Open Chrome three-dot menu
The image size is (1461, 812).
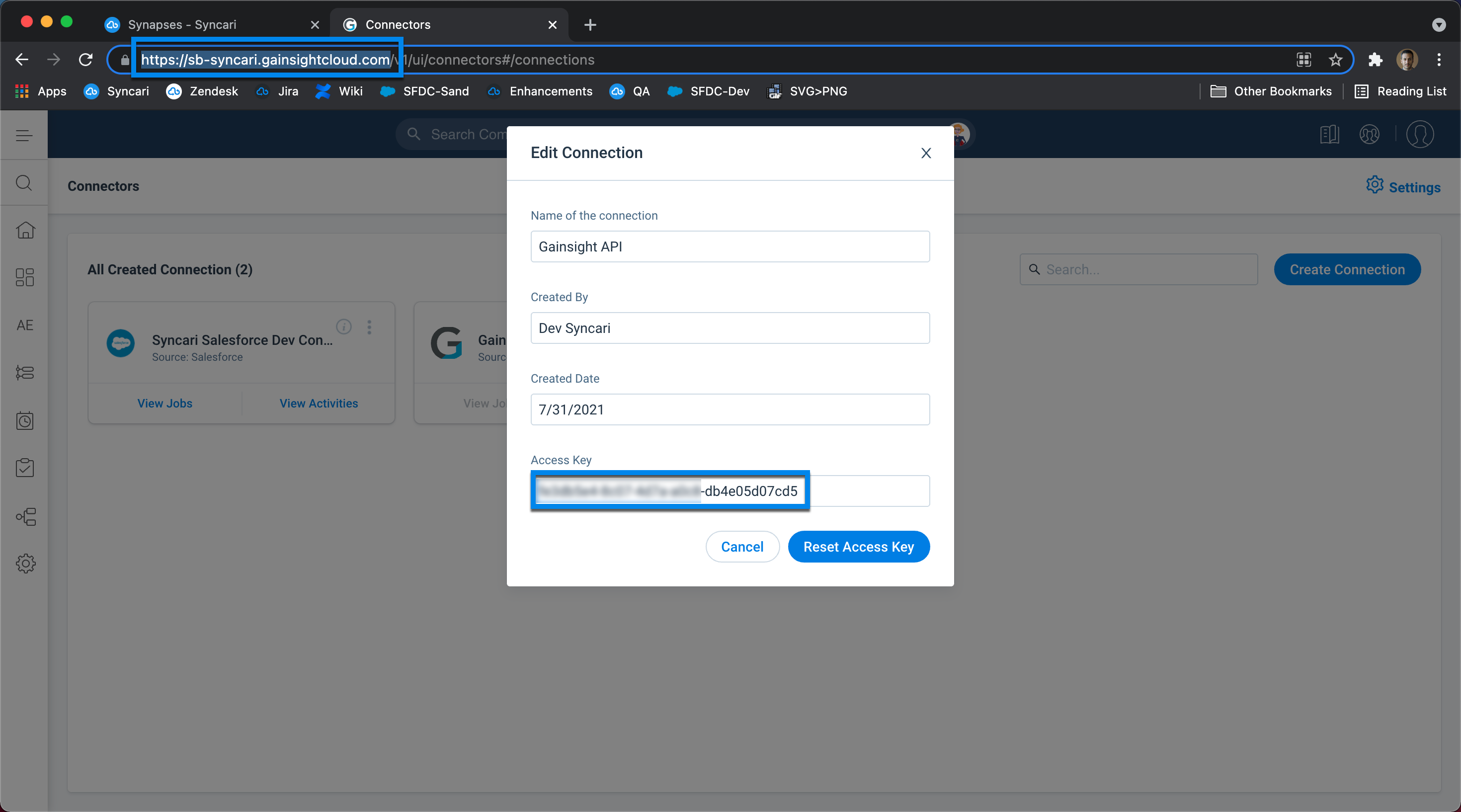click(x=1438, y=60)
